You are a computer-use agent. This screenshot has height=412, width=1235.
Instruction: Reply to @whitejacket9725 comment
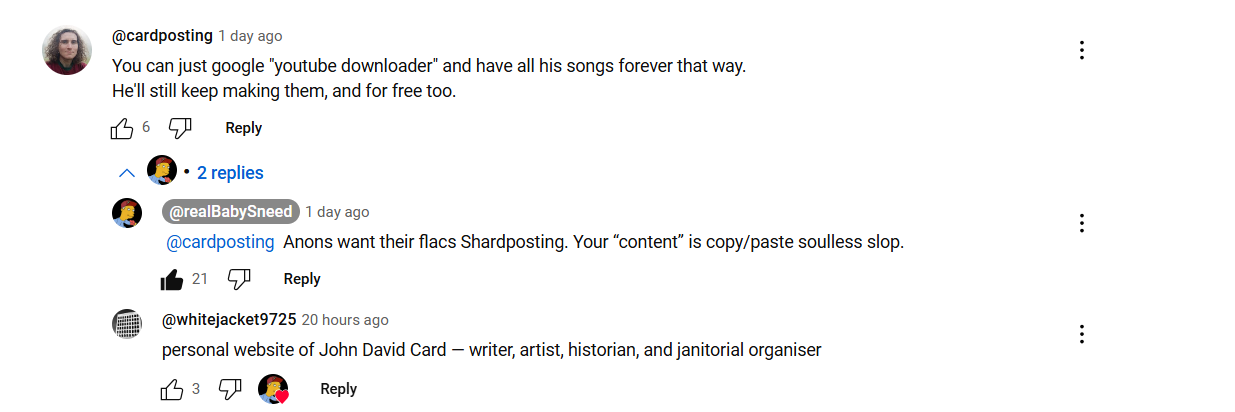pyautogui.click(x=338, y=389)
